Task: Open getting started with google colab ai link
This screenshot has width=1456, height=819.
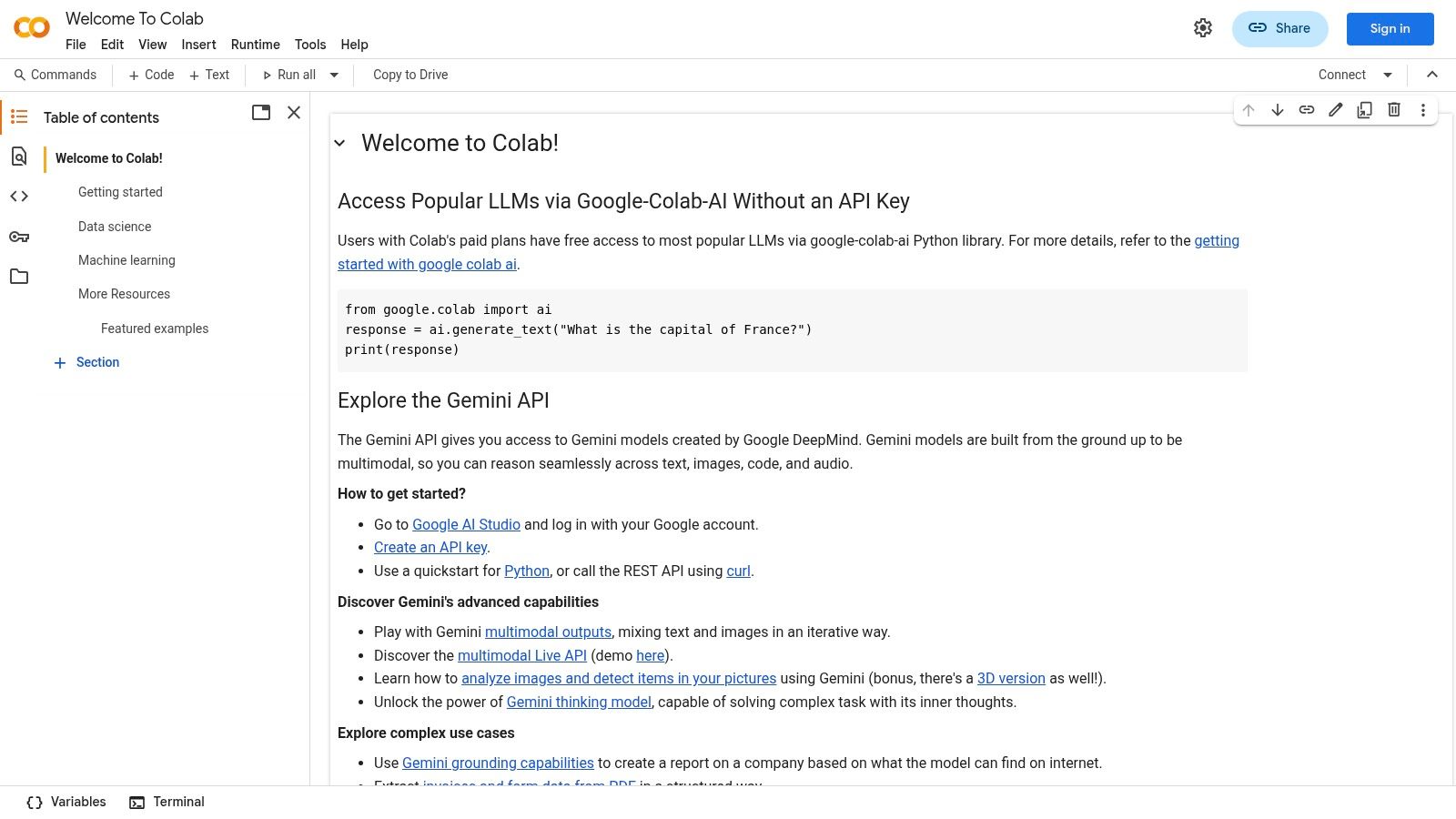Action: (x=427, y=264)
